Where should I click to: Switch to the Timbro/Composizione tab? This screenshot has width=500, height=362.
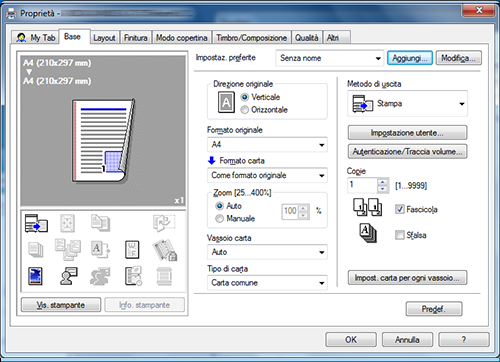point(252,38)
